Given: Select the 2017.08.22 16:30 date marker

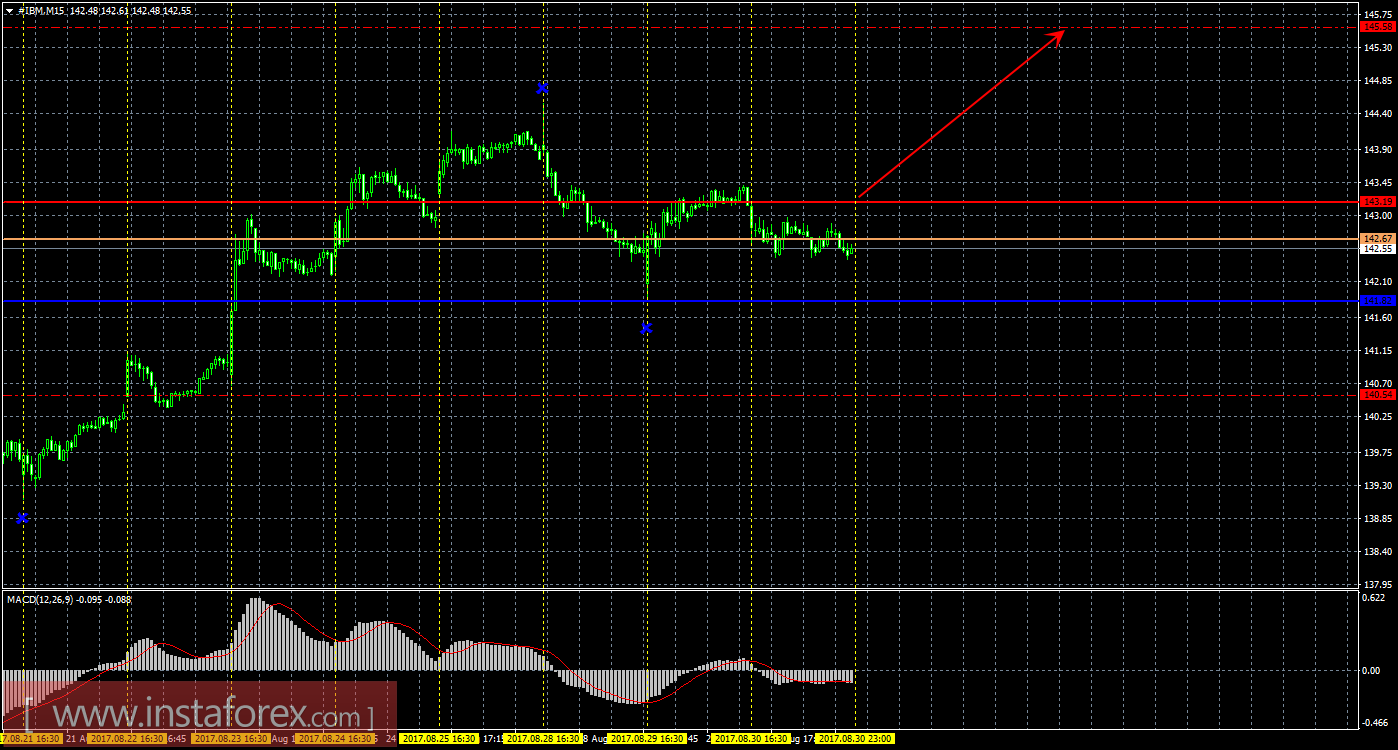Looking at the screenshot, I should 127,739.
